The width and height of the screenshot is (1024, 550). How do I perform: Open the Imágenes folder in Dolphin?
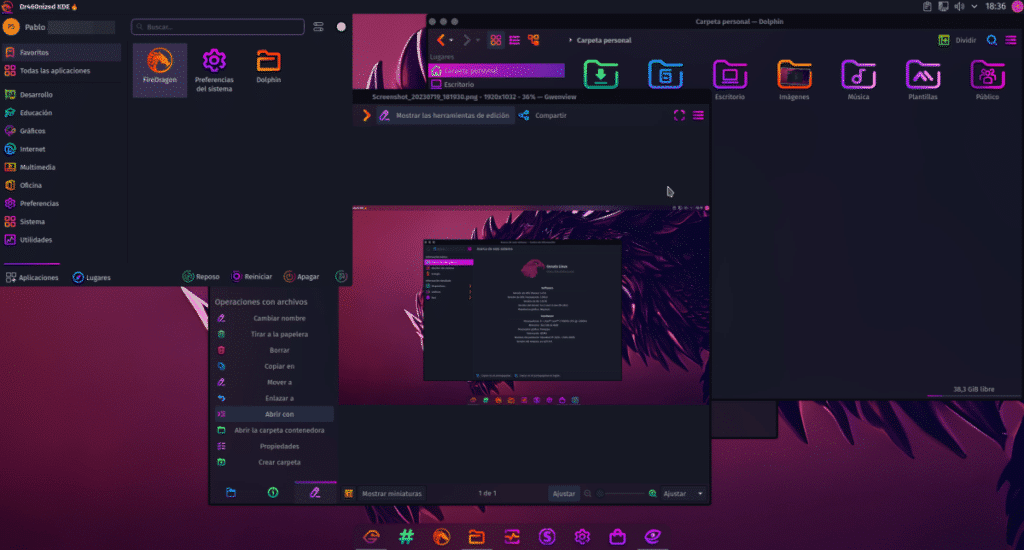(794, 79)
